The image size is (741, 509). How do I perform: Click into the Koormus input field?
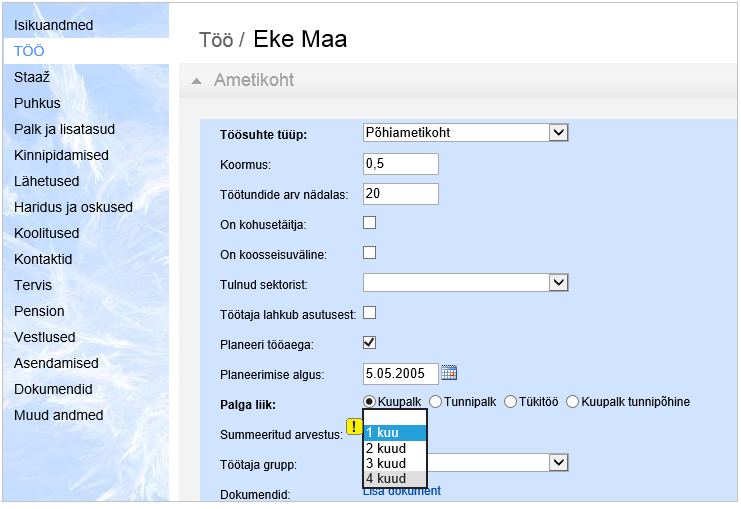401,163
